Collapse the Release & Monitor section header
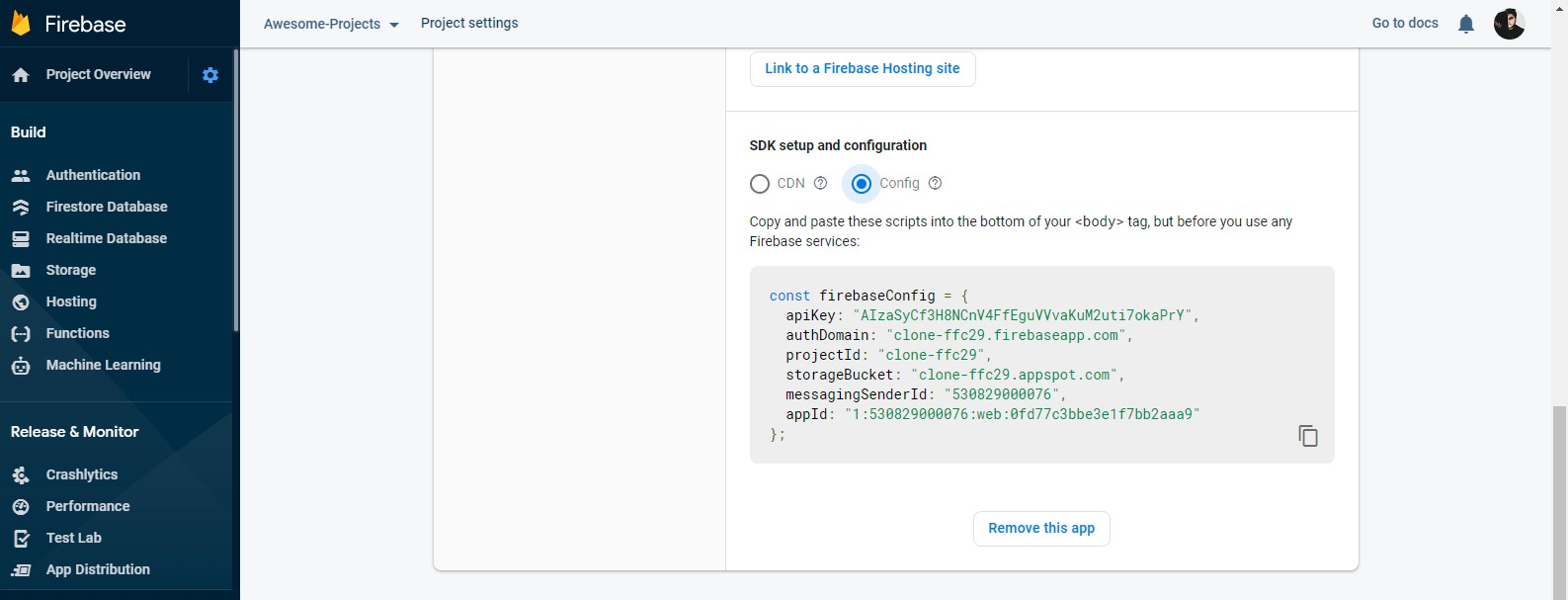 point(75,432)
